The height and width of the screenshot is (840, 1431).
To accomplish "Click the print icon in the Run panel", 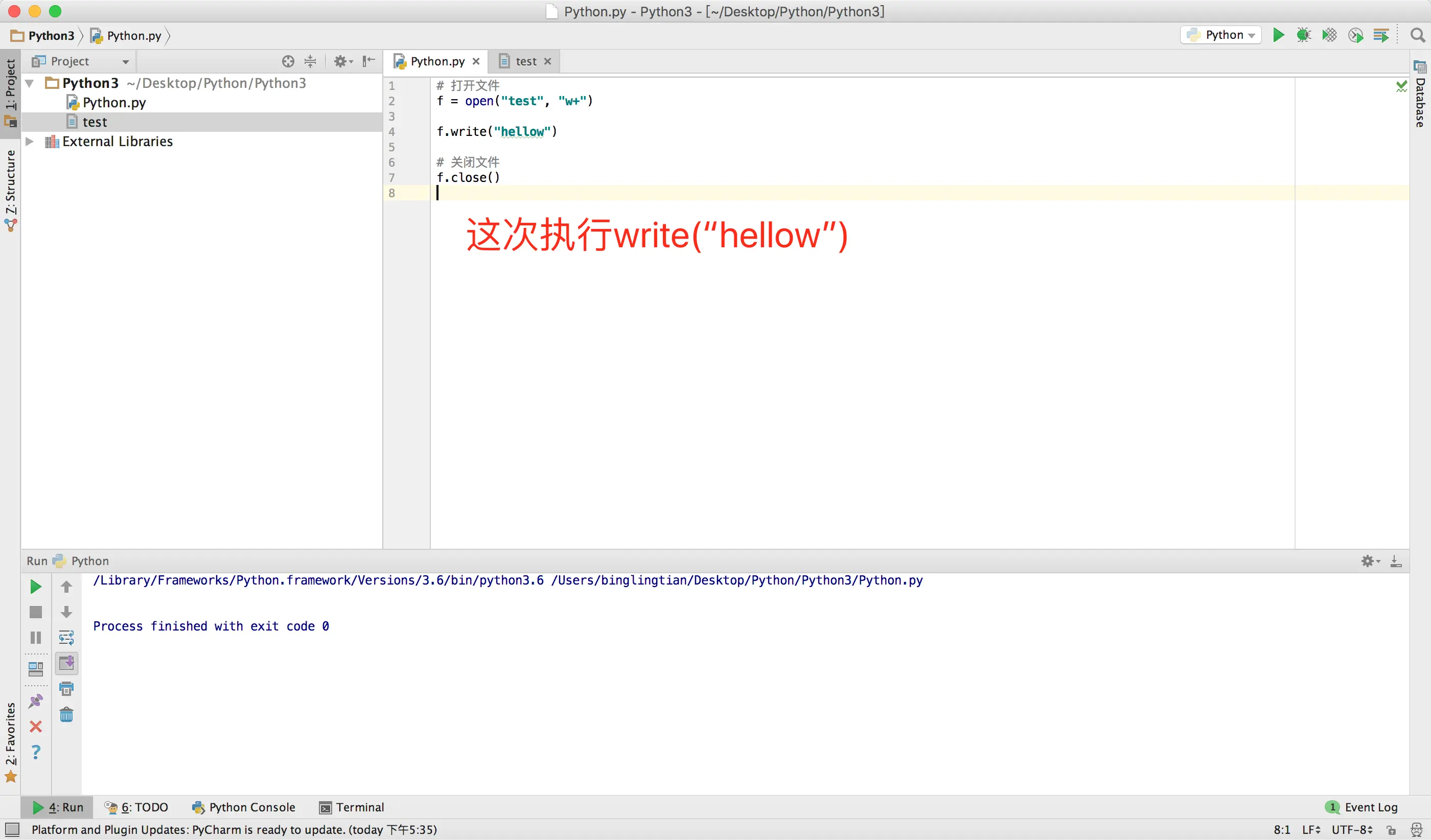I will tap(66, 688).
